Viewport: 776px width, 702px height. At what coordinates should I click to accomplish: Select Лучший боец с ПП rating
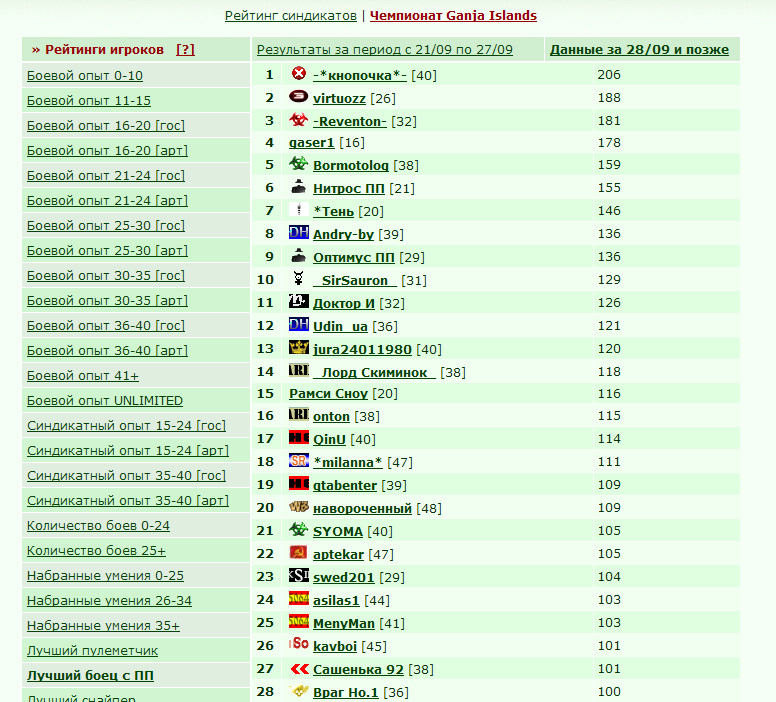click(x=90, y=676)
